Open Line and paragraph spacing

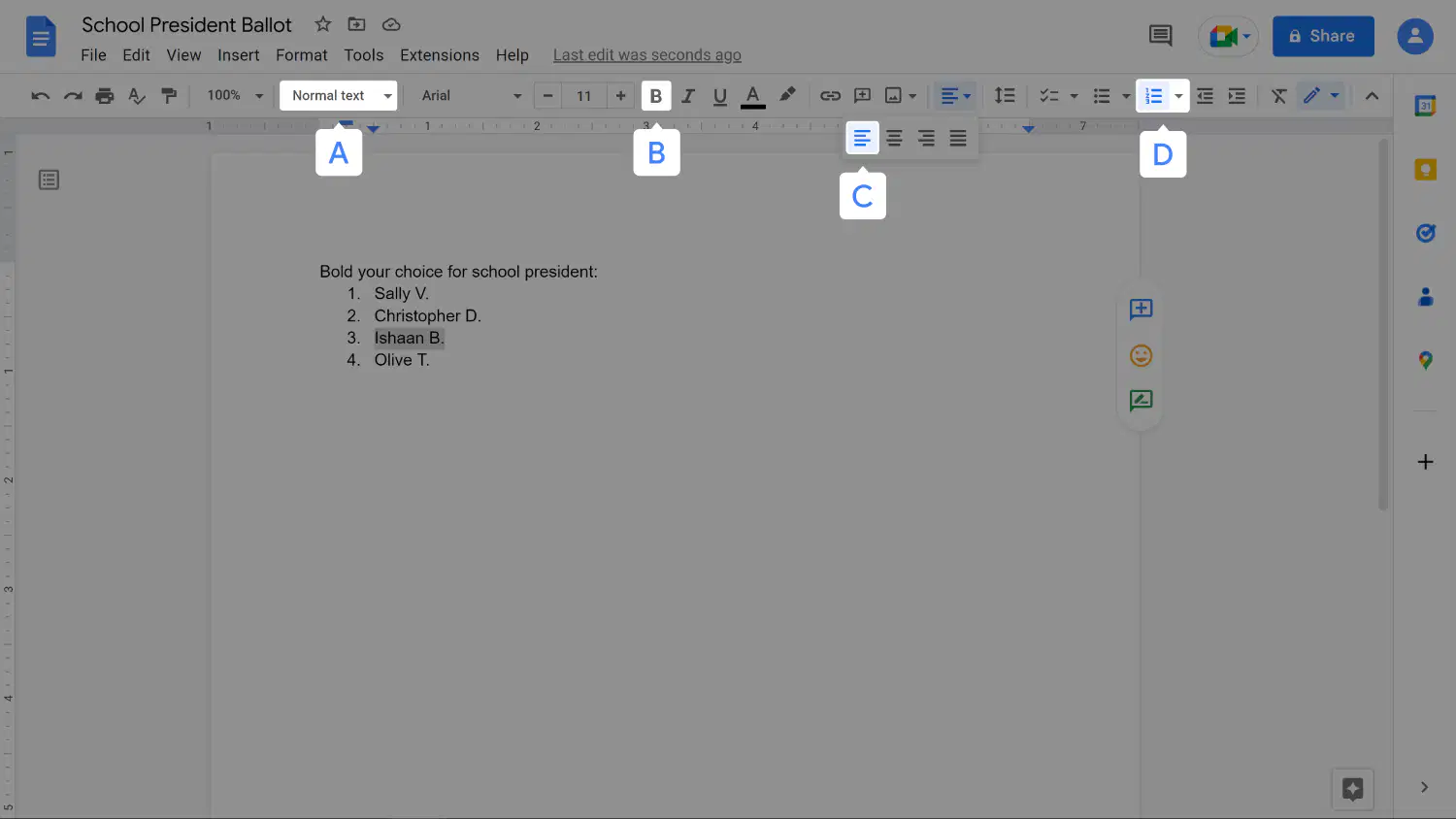click(1005, 96)
